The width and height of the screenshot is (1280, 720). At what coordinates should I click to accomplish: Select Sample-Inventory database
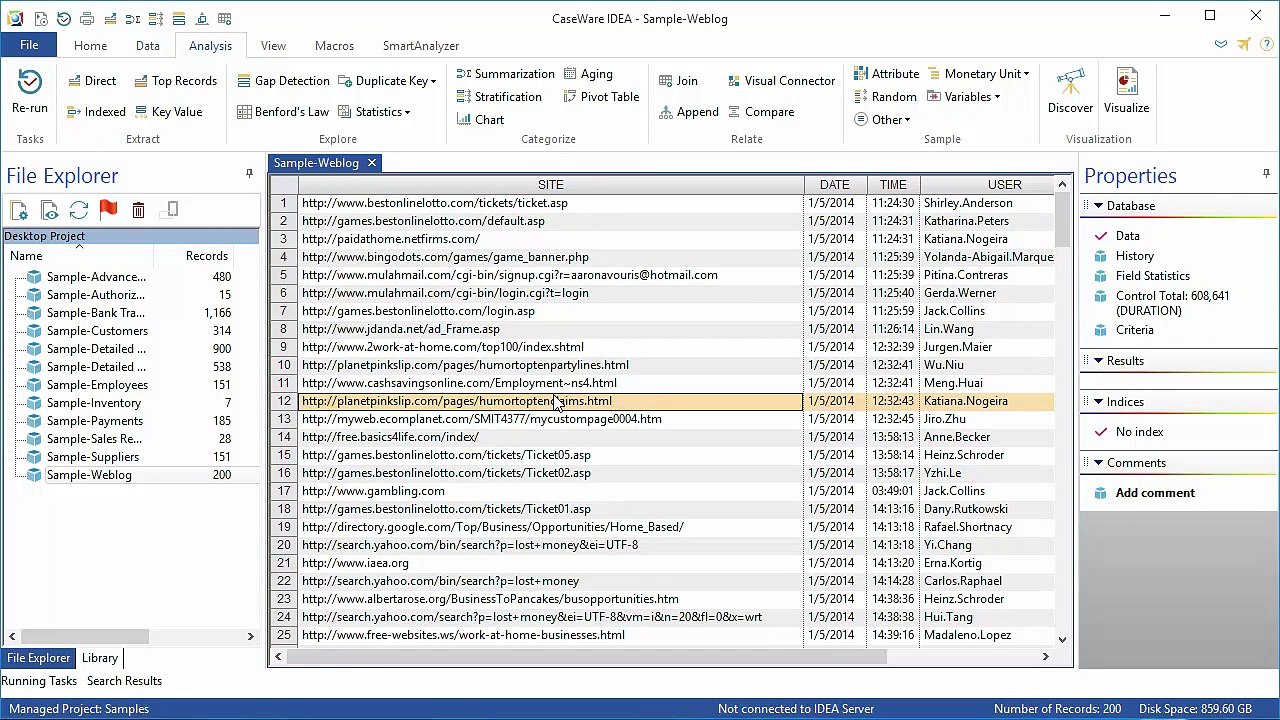pyautogui.click(x=94, y=403)
